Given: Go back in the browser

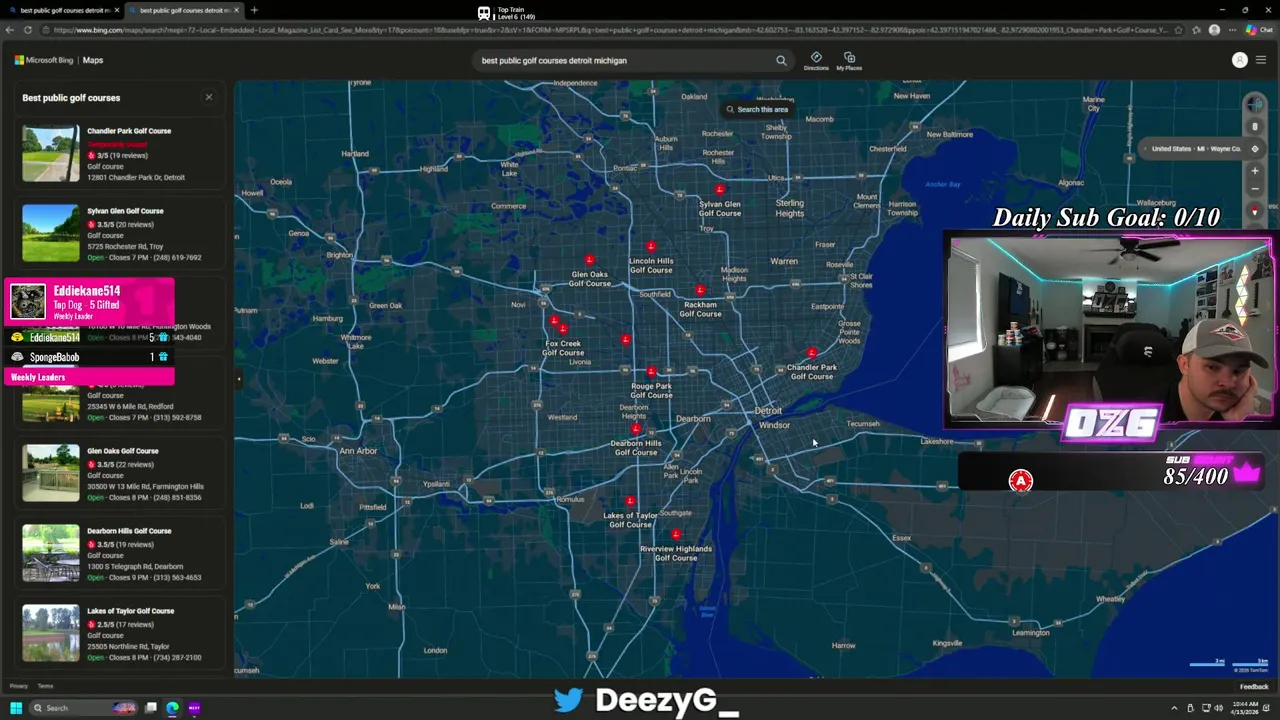Looking at the screenshot, I should click(10, 30).
